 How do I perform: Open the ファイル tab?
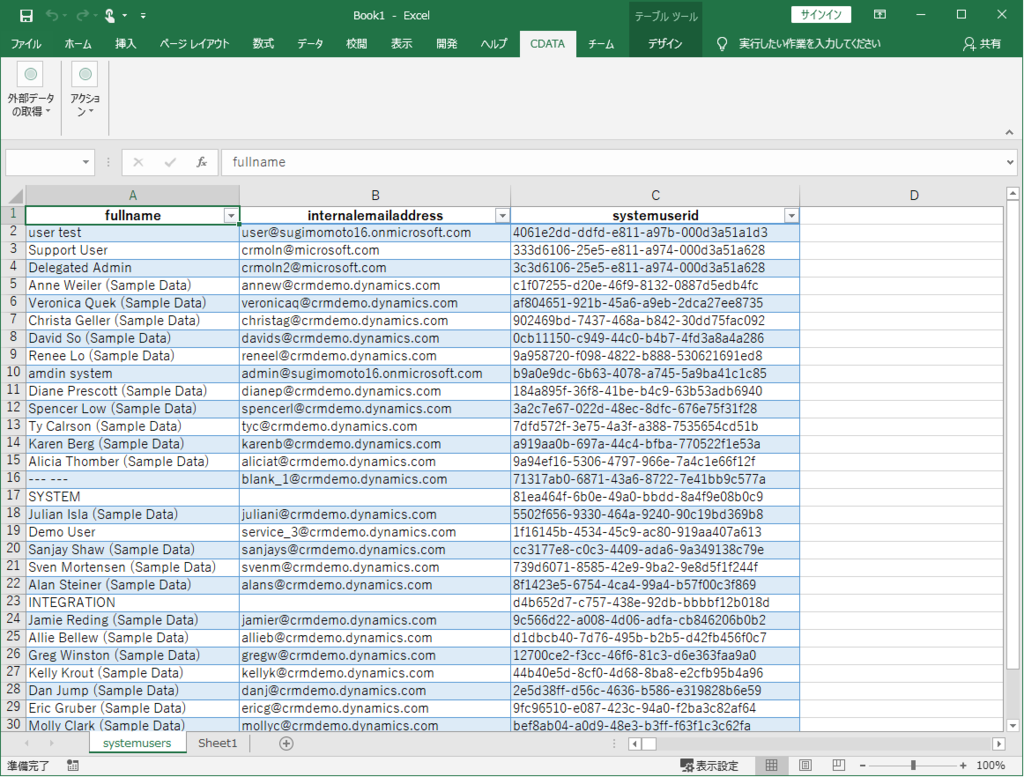point(26,44)
